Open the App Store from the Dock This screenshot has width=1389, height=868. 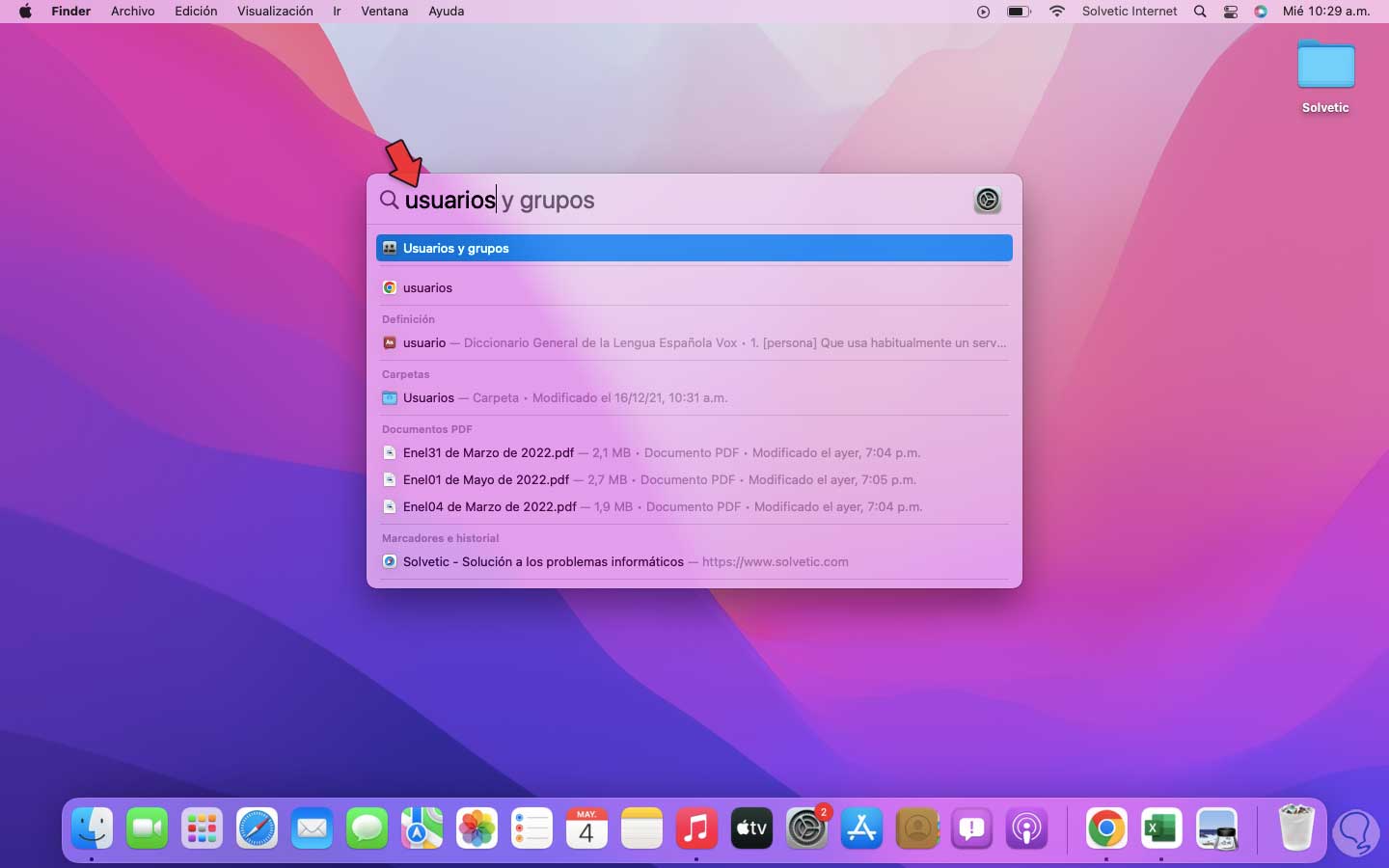coord(861,827)
